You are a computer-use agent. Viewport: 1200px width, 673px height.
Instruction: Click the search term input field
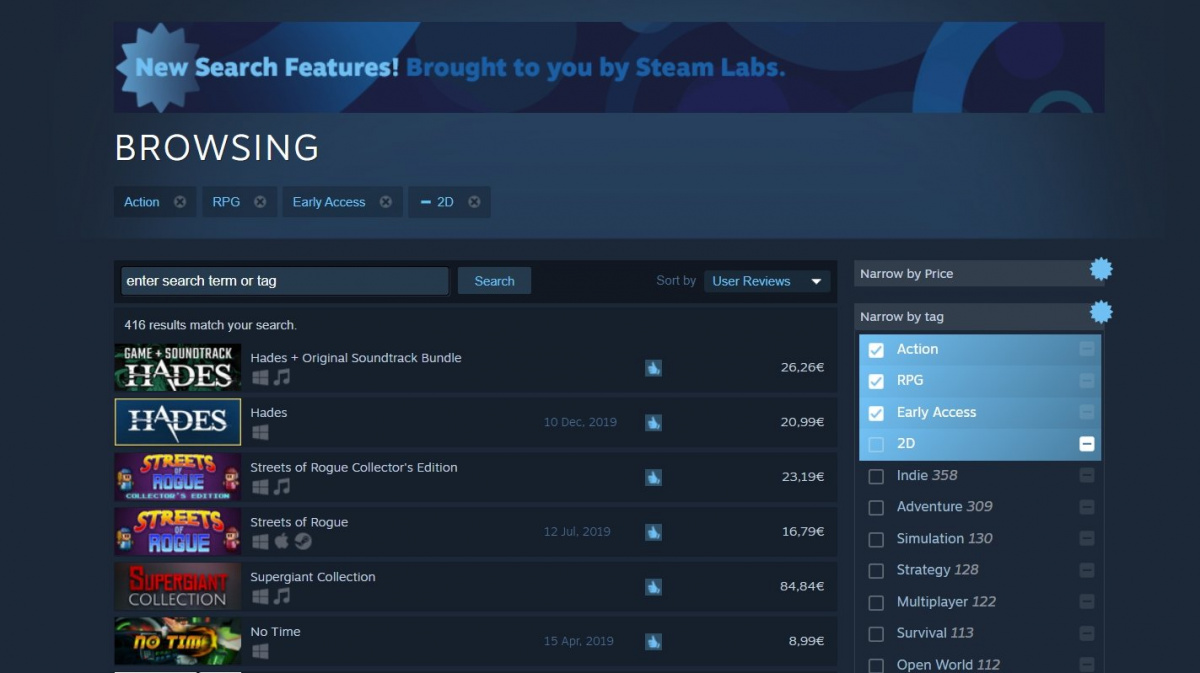pos(283,280)
